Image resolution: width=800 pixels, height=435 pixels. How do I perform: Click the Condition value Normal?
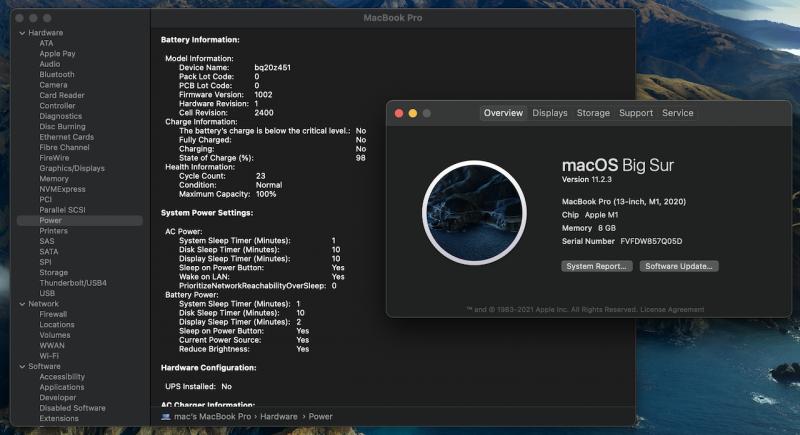point(269,185)
